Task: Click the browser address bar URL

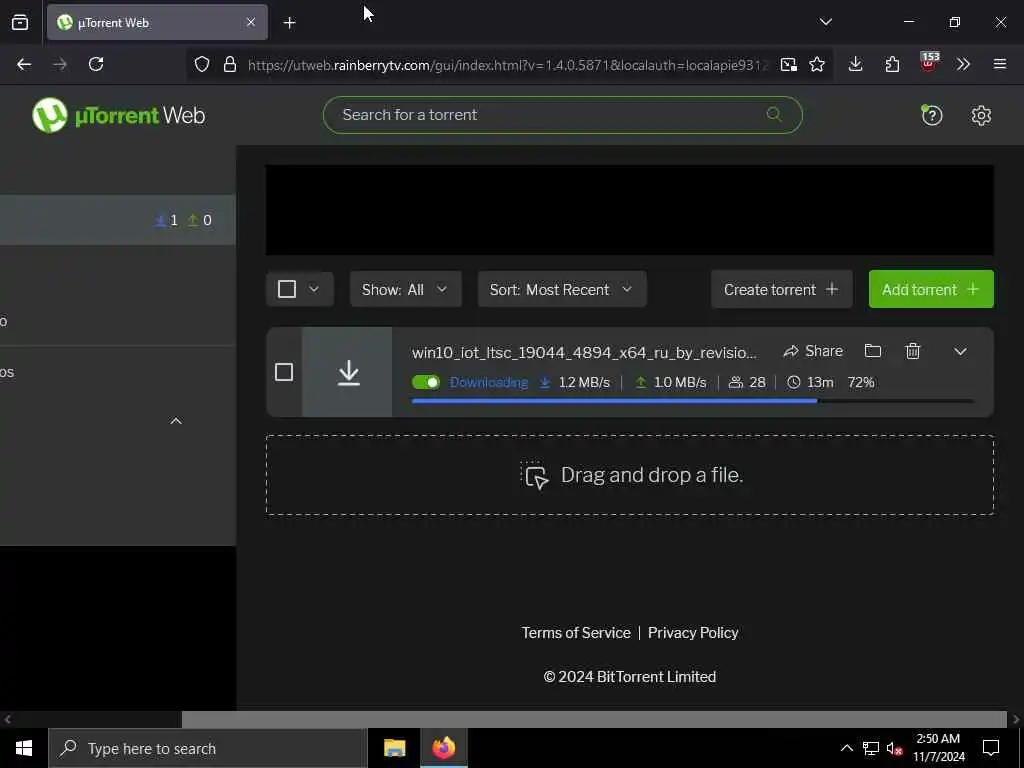Action: 508,65
